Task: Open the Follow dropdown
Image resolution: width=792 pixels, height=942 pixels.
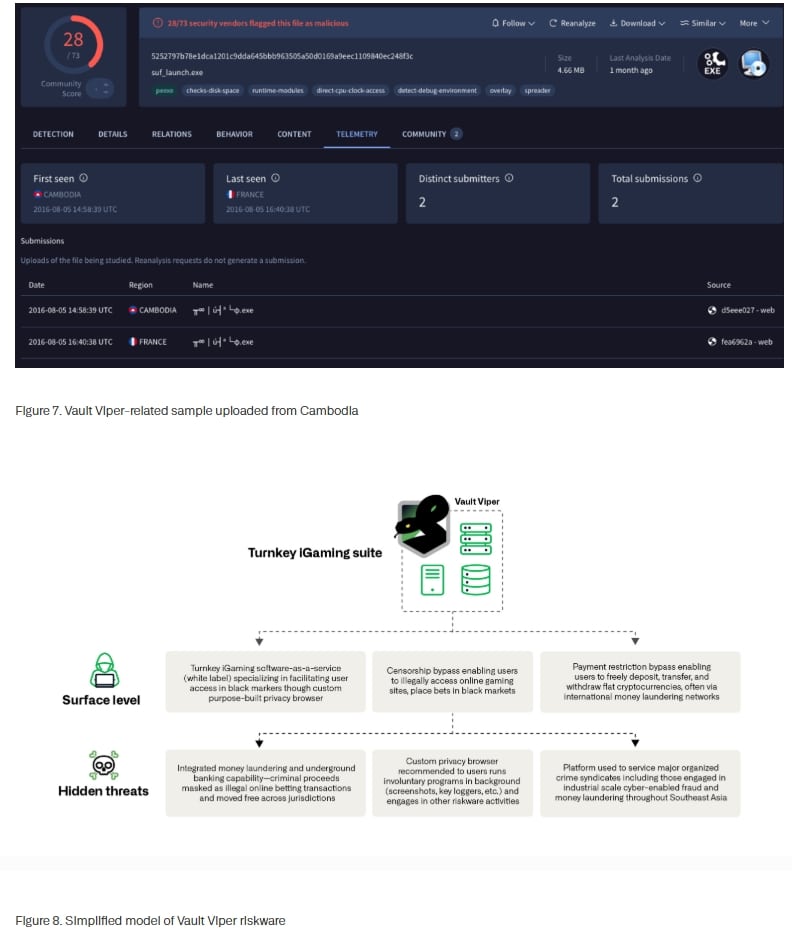Action: (x=513, y=23)
